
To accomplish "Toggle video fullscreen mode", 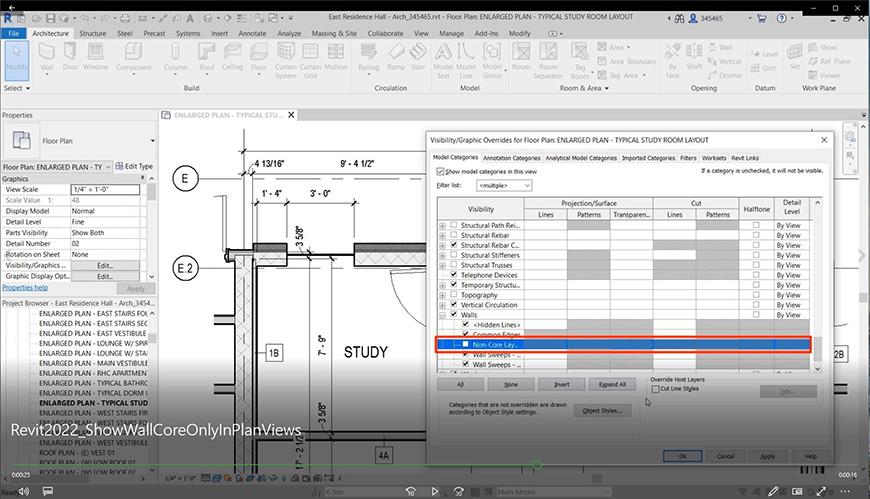I will coord(821,491).
